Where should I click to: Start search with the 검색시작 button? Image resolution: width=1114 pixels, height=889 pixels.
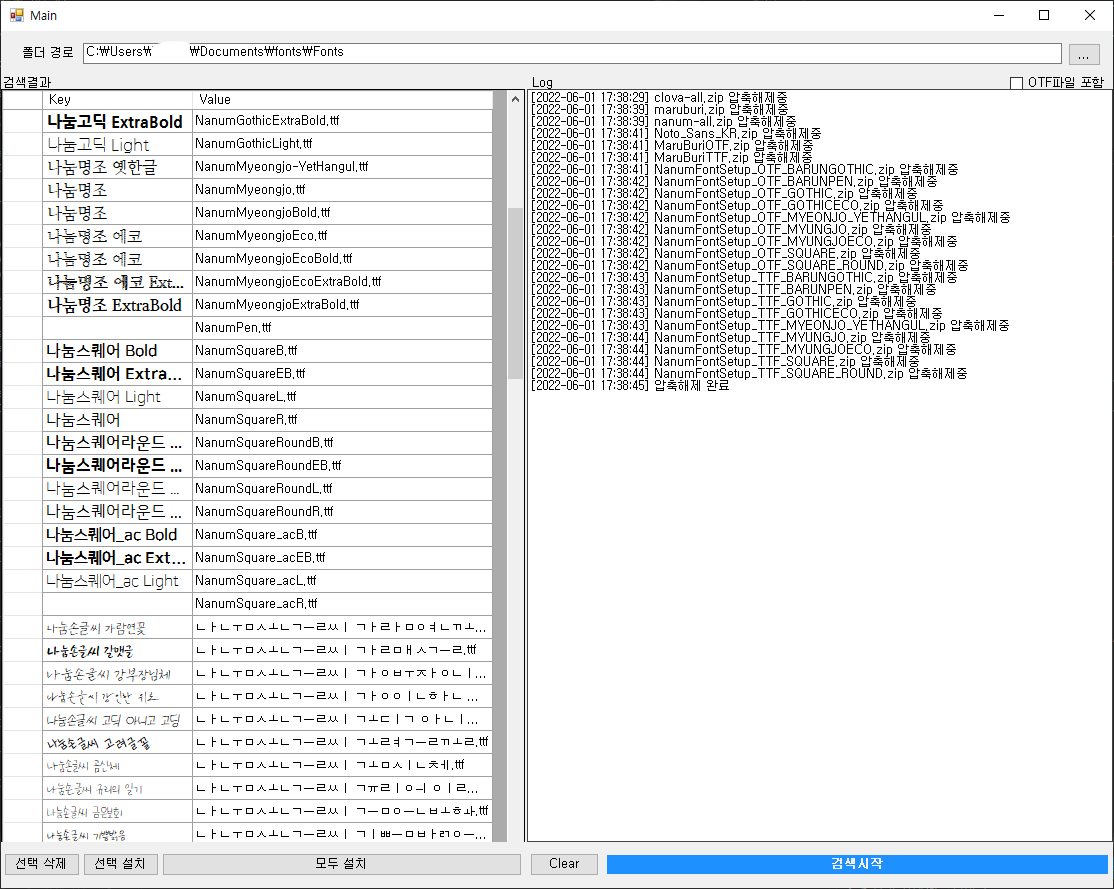point(857,863)
